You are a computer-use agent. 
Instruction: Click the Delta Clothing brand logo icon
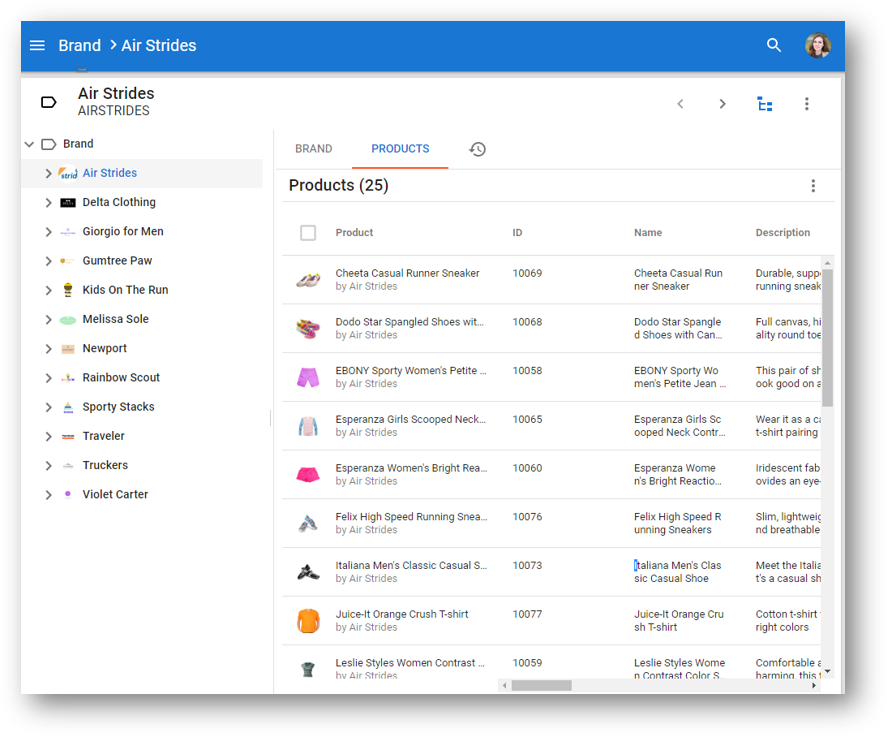click(68, 203)
